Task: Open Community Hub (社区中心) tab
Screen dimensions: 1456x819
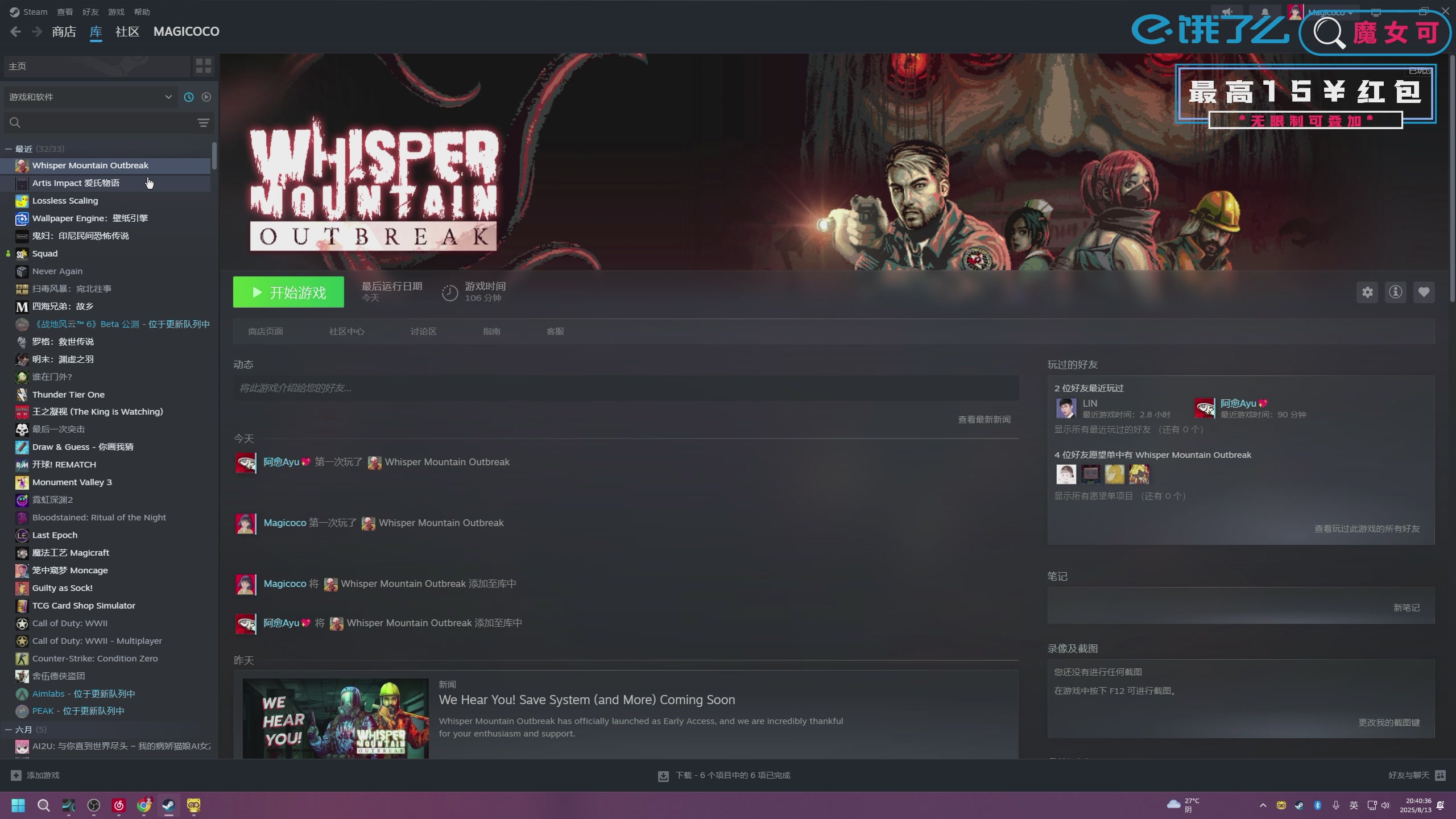Action: pos(347,332)
